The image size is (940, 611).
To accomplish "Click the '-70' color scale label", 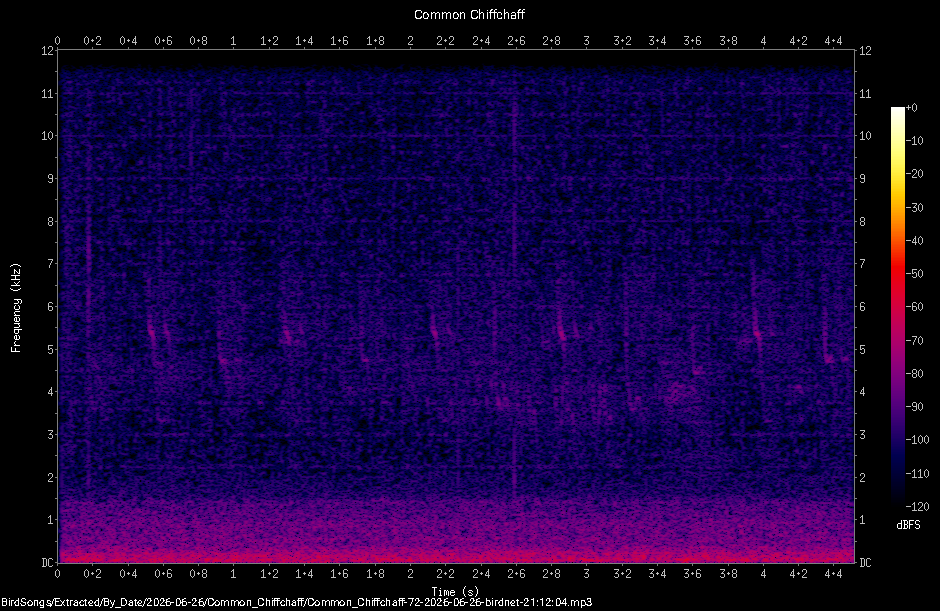I will point(914,341).
